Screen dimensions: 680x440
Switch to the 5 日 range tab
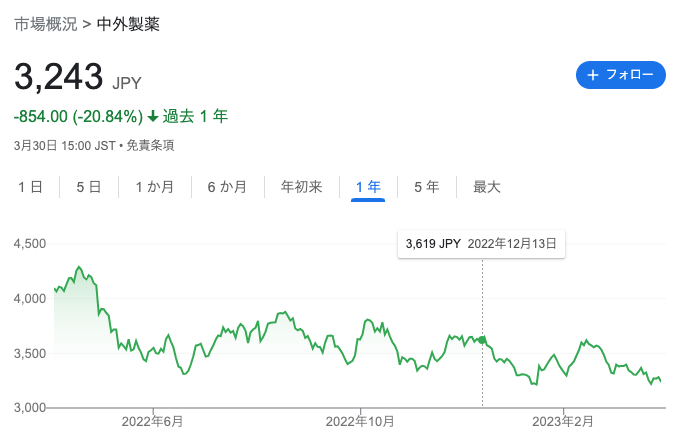tap(89, 187)
